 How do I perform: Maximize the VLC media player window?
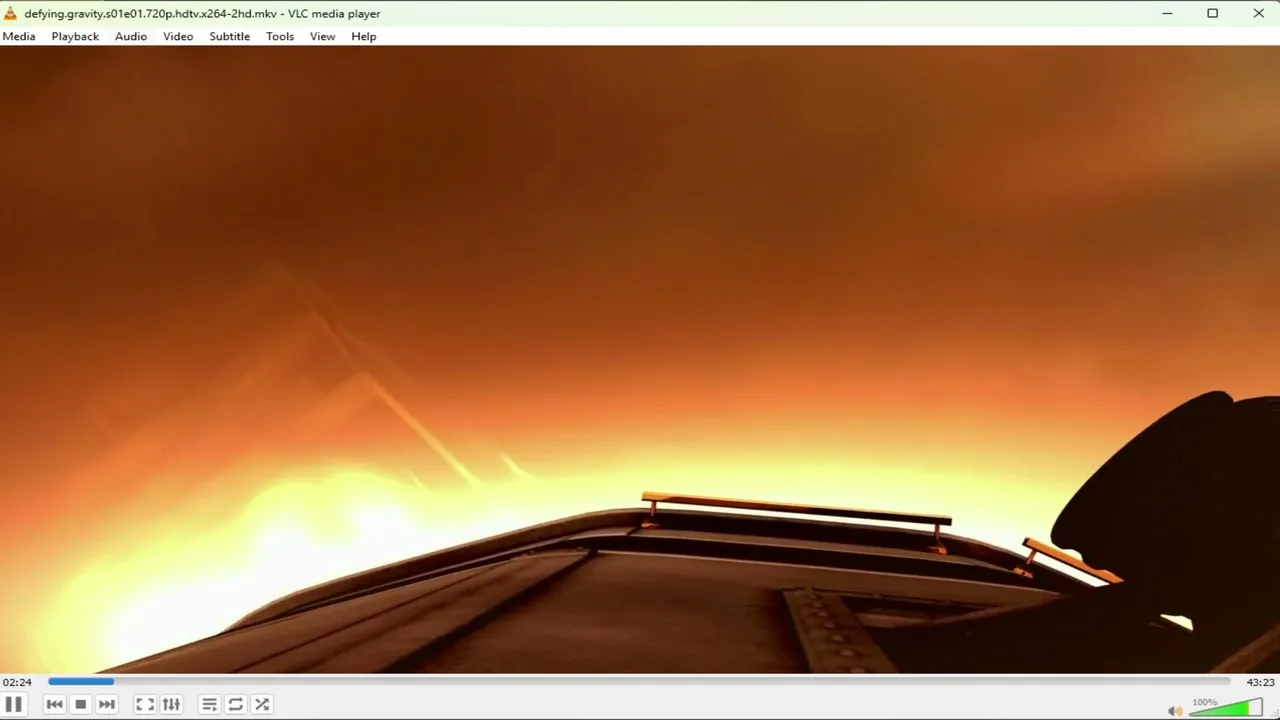point(1212,13)
